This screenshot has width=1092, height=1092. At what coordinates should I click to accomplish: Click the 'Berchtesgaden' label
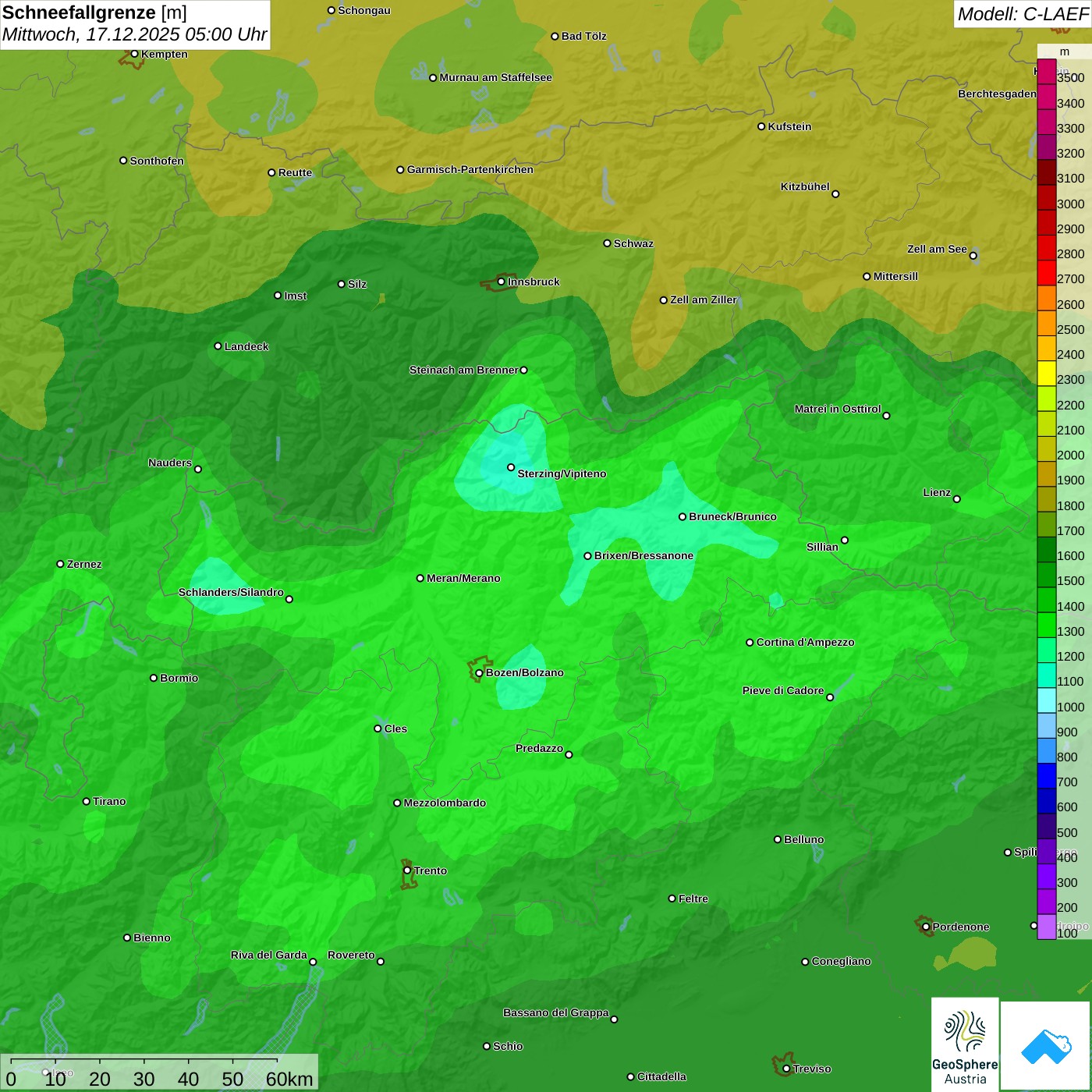(x=998, y=94)
